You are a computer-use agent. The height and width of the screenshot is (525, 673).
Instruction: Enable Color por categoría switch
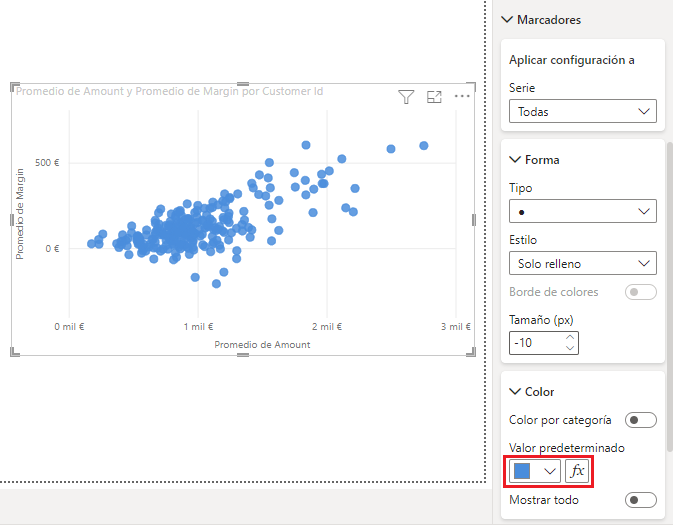click(x=641, y=420)
